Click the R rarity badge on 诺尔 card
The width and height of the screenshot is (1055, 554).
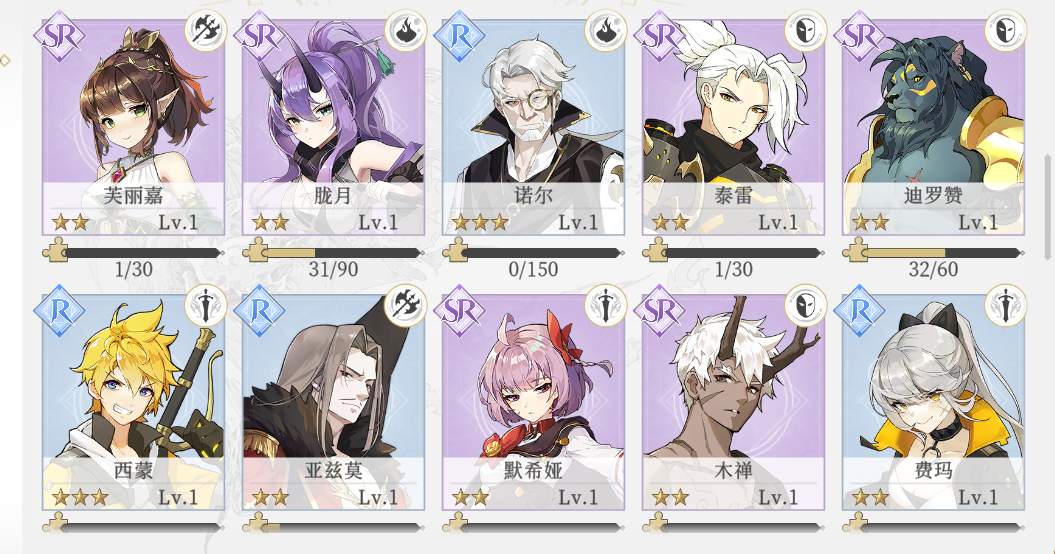[460, 36]
